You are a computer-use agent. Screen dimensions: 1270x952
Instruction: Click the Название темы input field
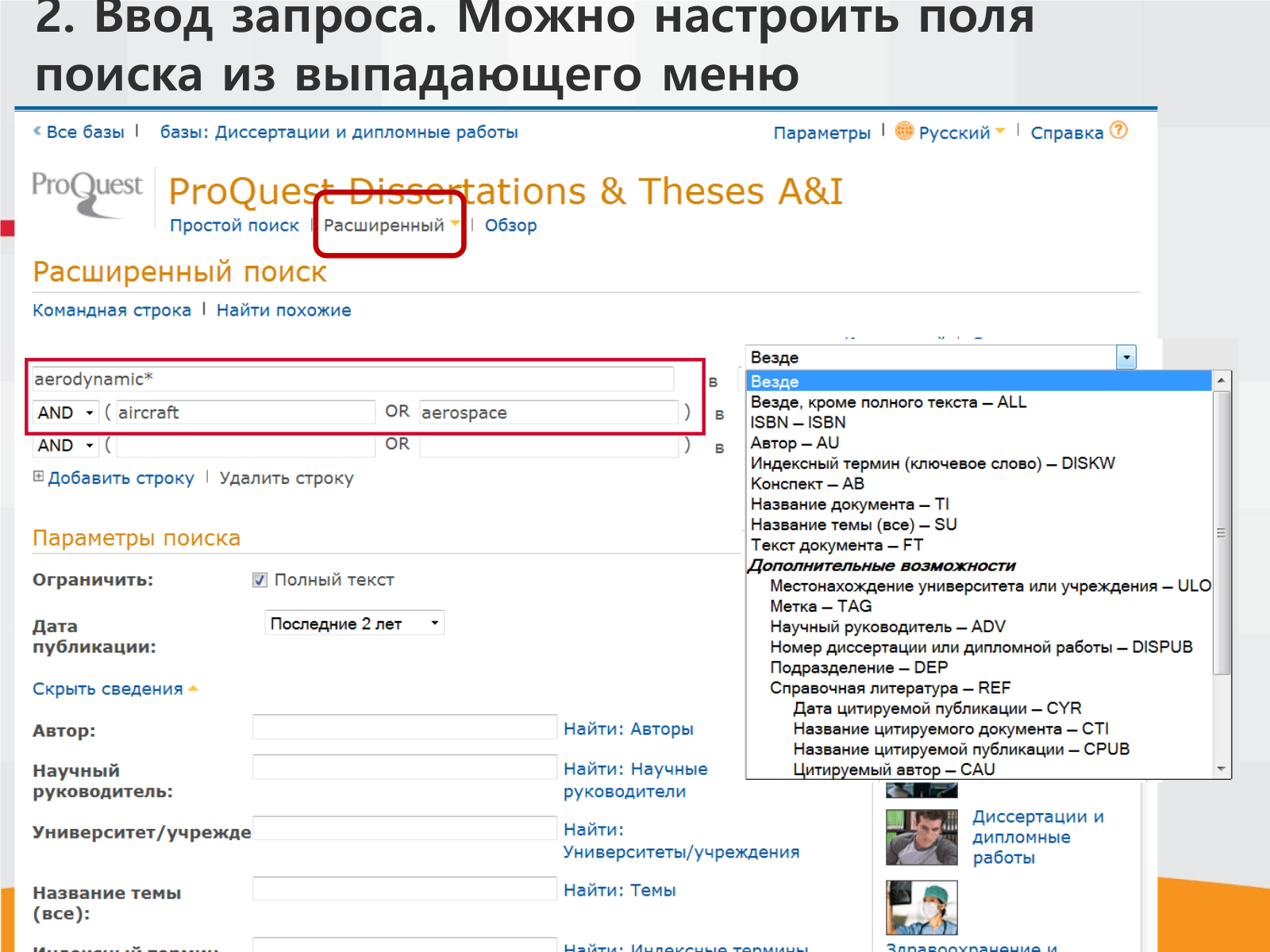(405, 889)
